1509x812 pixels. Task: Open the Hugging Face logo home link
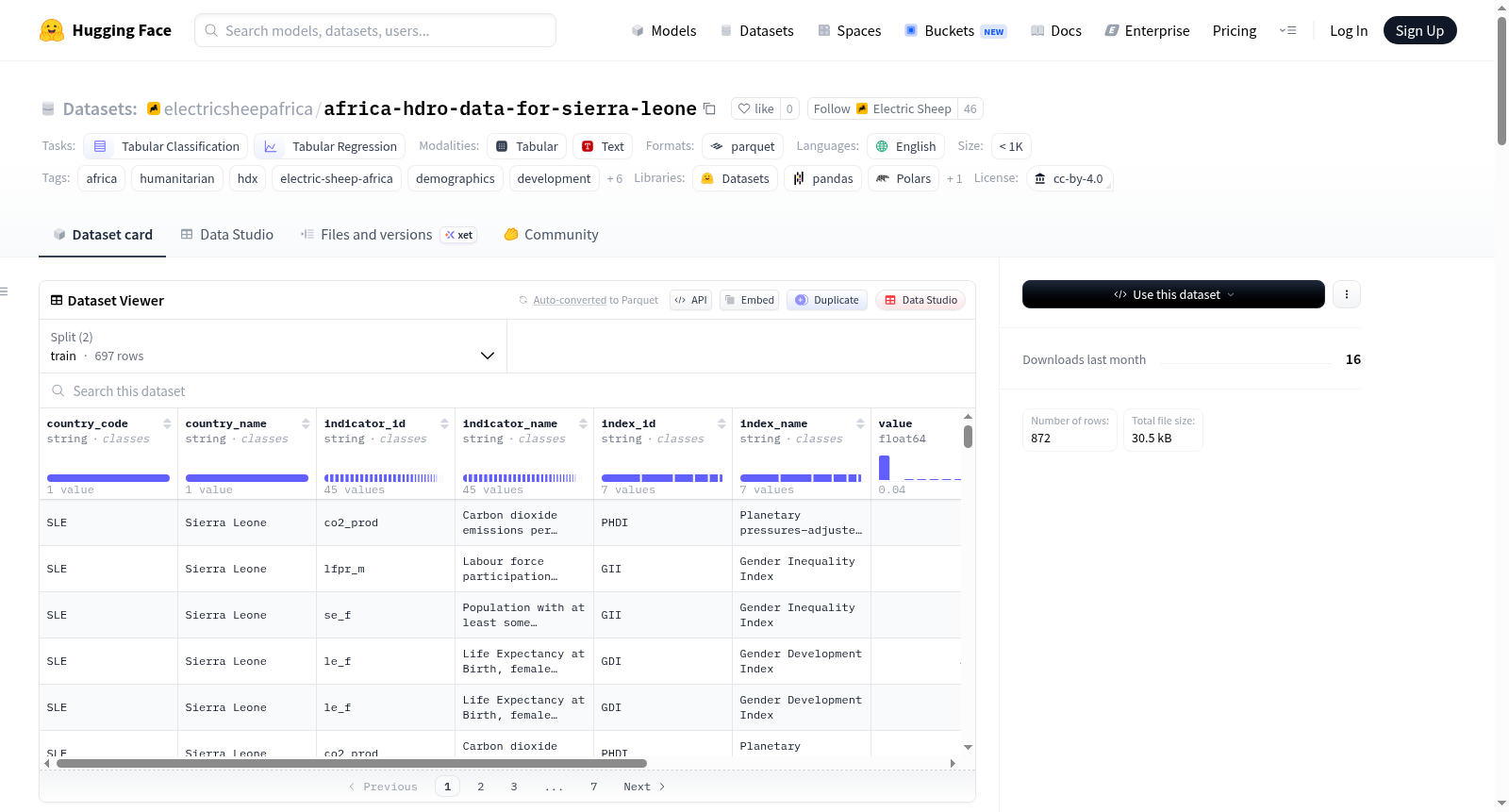pos(106,30)
